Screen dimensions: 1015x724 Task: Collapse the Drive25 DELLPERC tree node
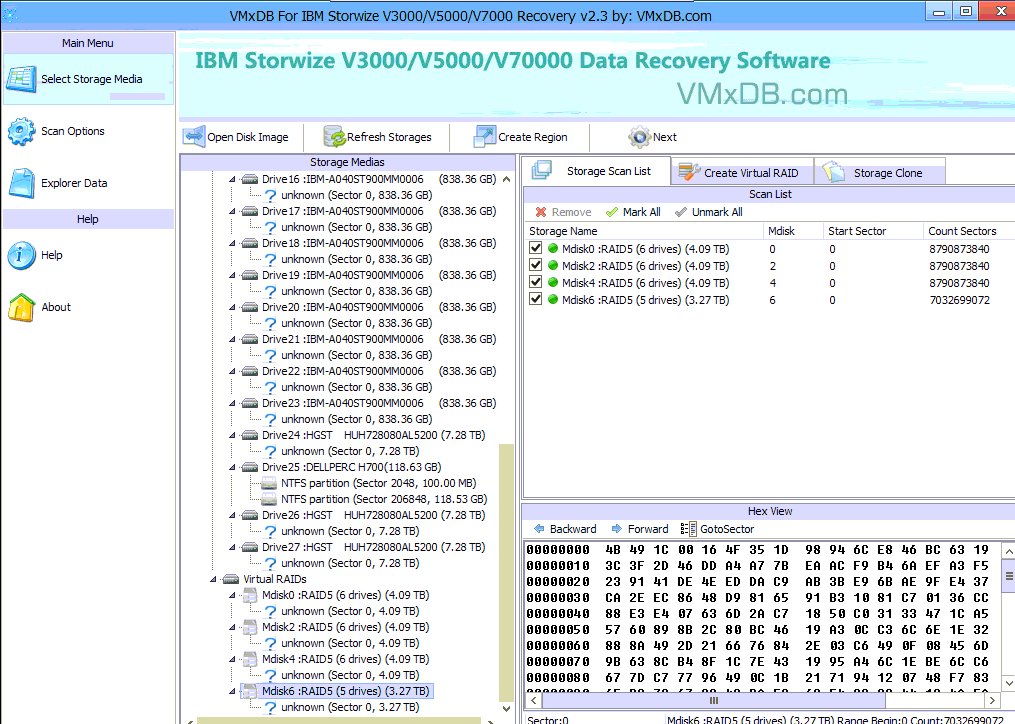(x=232, y=468)
